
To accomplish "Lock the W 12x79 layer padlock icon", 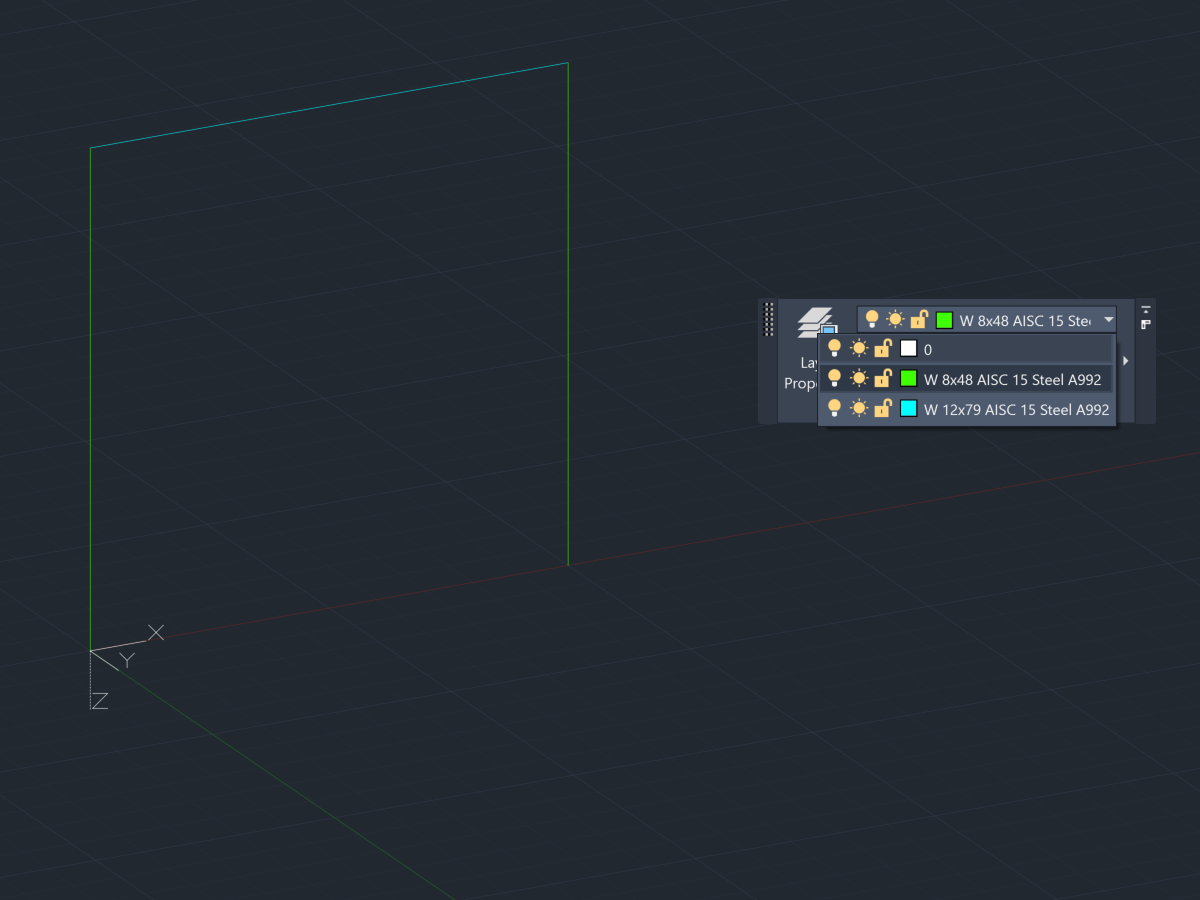I will click(x=882, y=409).
